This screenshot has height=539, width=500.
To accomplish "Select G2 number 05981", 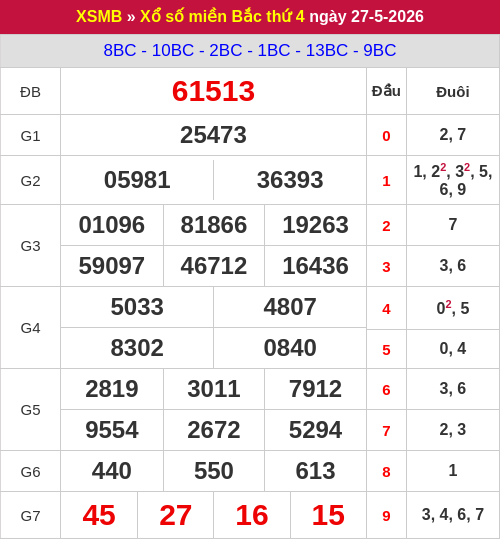I will pyautogui.click(x=137, y=180).
